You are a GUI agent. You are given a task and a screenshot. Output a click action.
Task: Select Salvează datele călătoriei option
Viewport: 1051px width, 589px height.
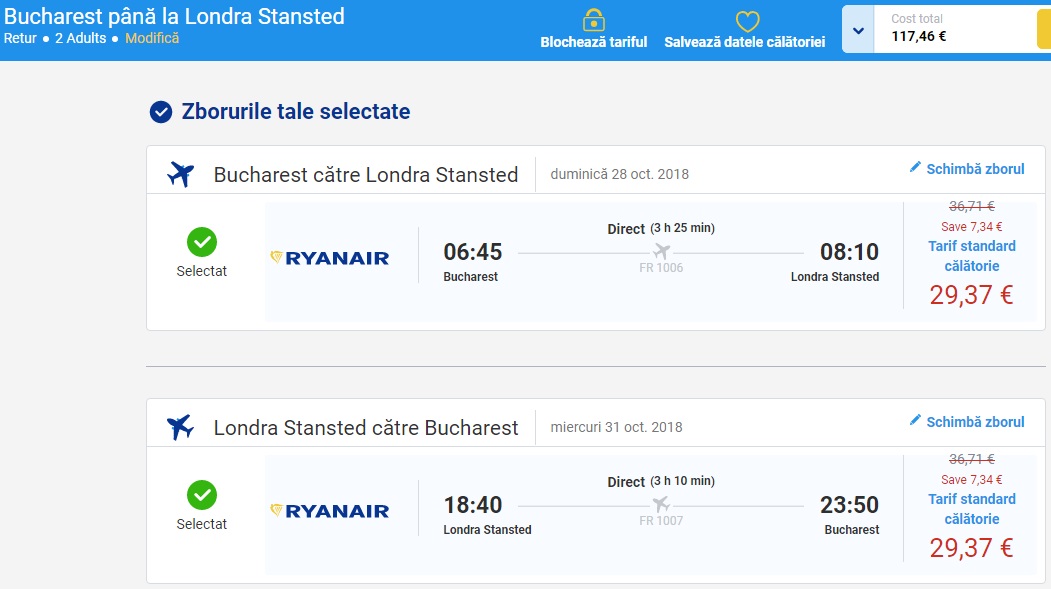pos(745,42)
